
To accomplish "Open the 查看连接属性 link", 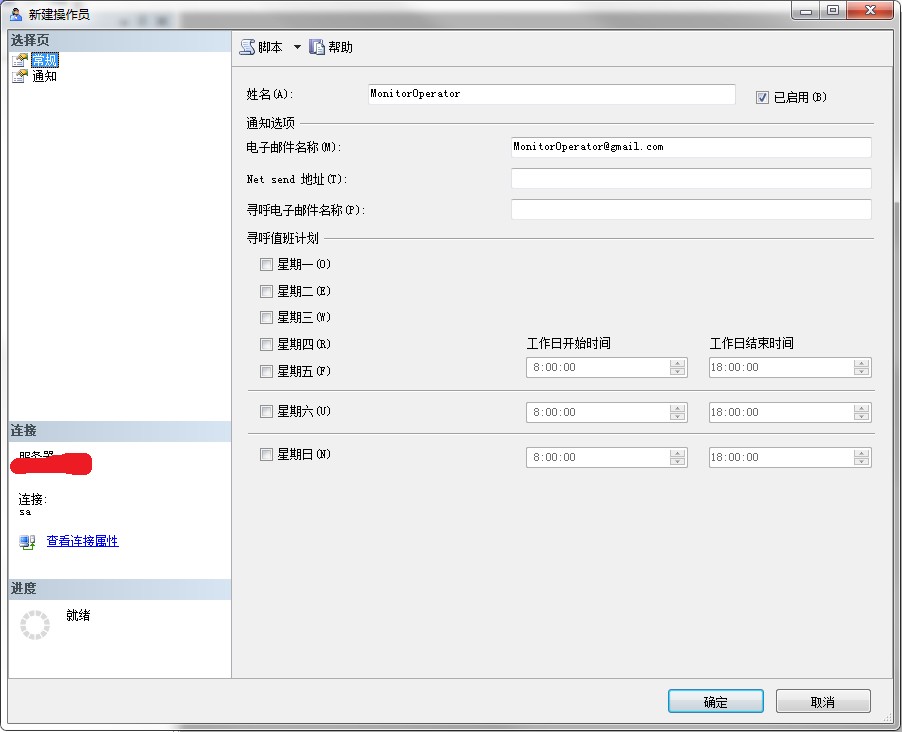I will (x=82, y=541).
